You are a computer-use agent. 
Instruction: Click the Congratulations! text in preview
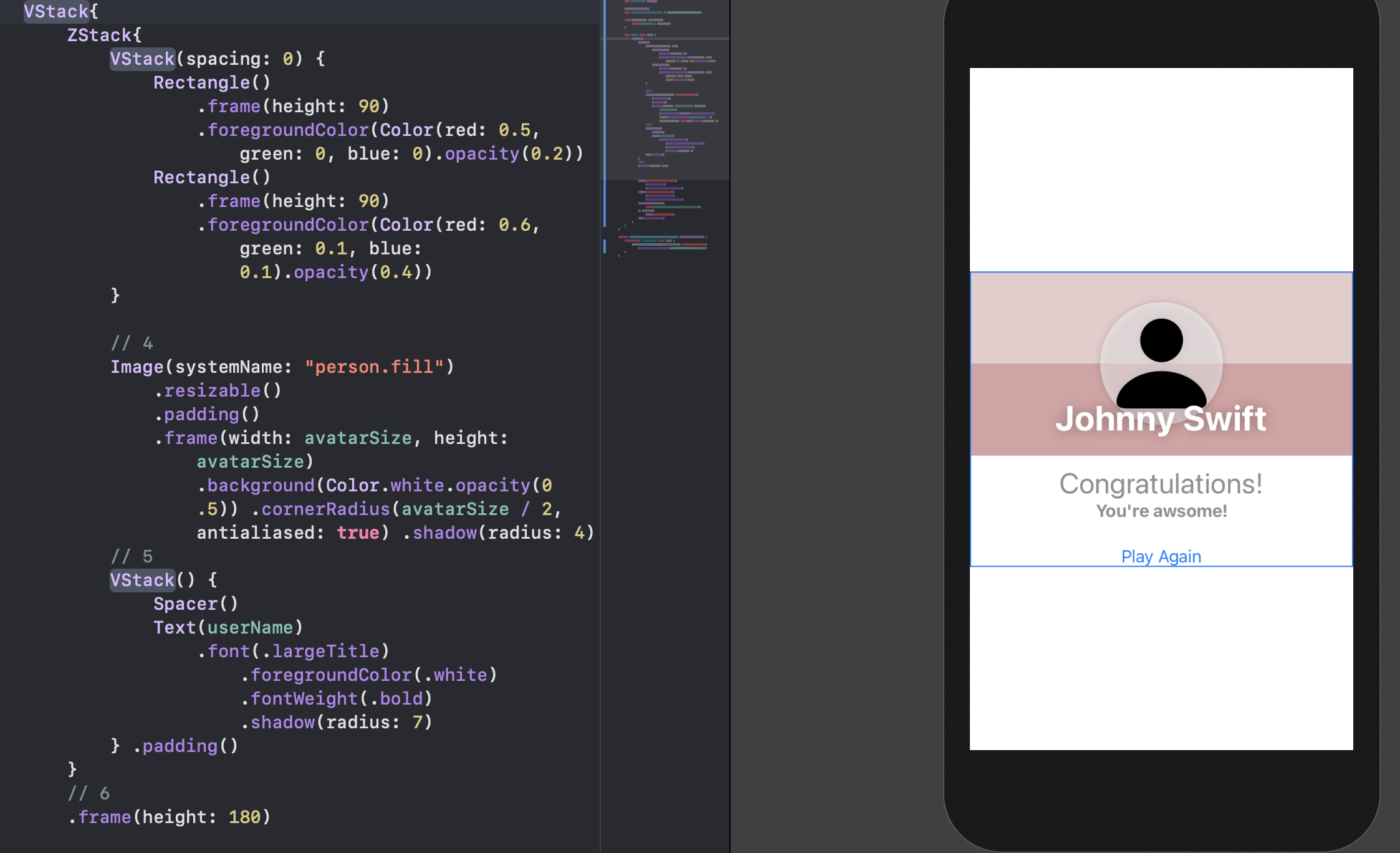(1161, 484)
